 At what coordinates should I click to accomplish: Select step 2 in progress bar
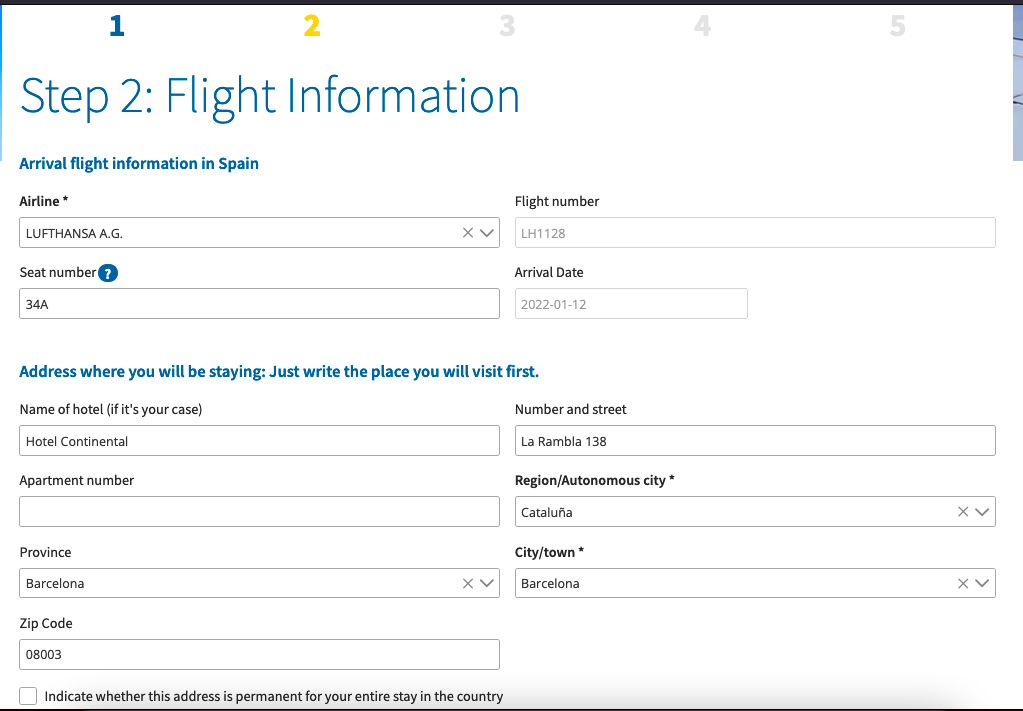[x=312, y=26]
